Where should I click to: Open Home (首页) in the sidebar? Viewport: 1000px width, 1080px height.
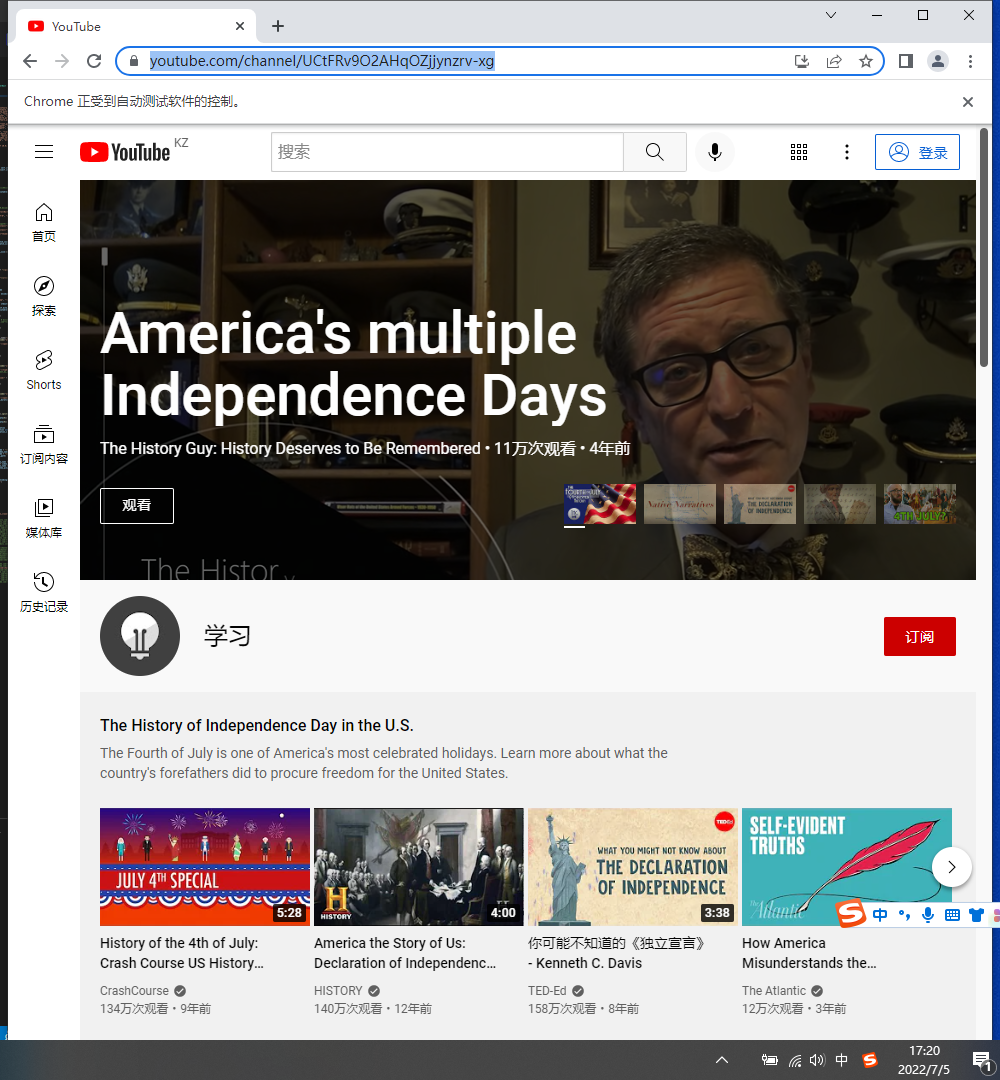click(x=44, y=221)
